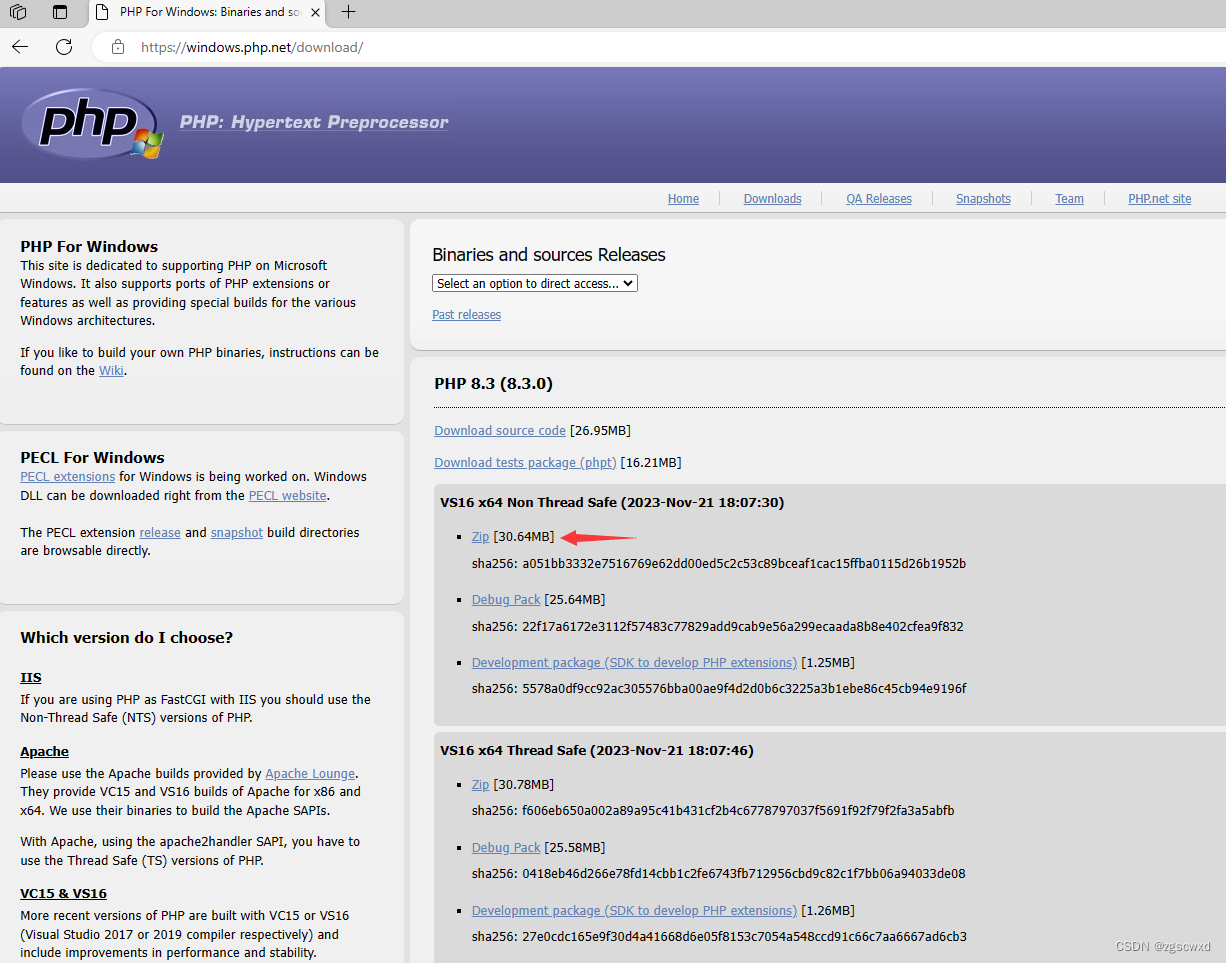This screenshot has height=963, width=1226.
Task: Click the PHP logo in the header
Action: [x=91, y=125]
